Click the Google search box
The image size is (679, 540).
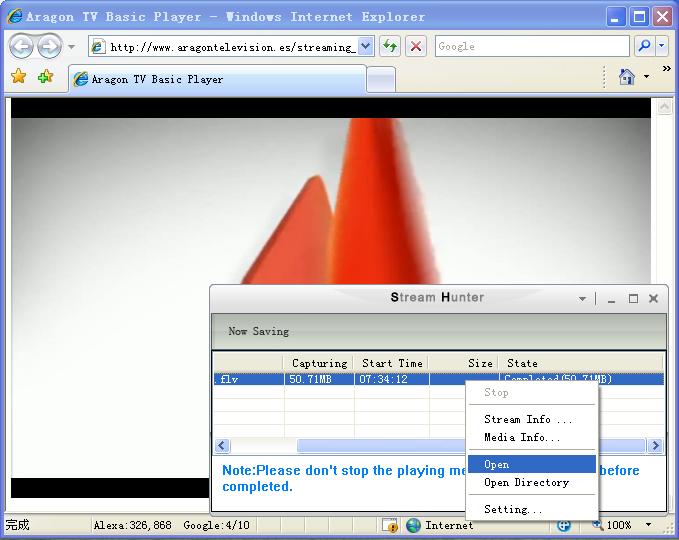(x=532, y=46)
